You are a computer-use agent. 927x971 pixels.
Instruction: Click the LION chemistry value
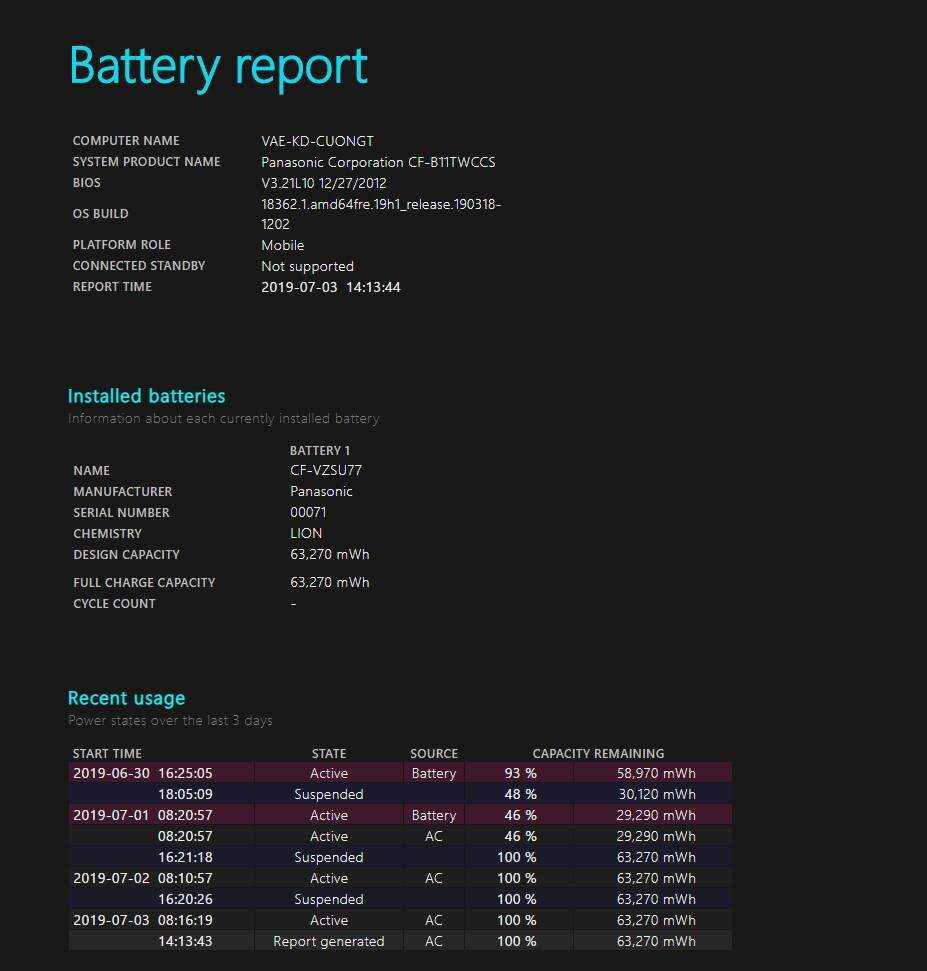[306, 533]
